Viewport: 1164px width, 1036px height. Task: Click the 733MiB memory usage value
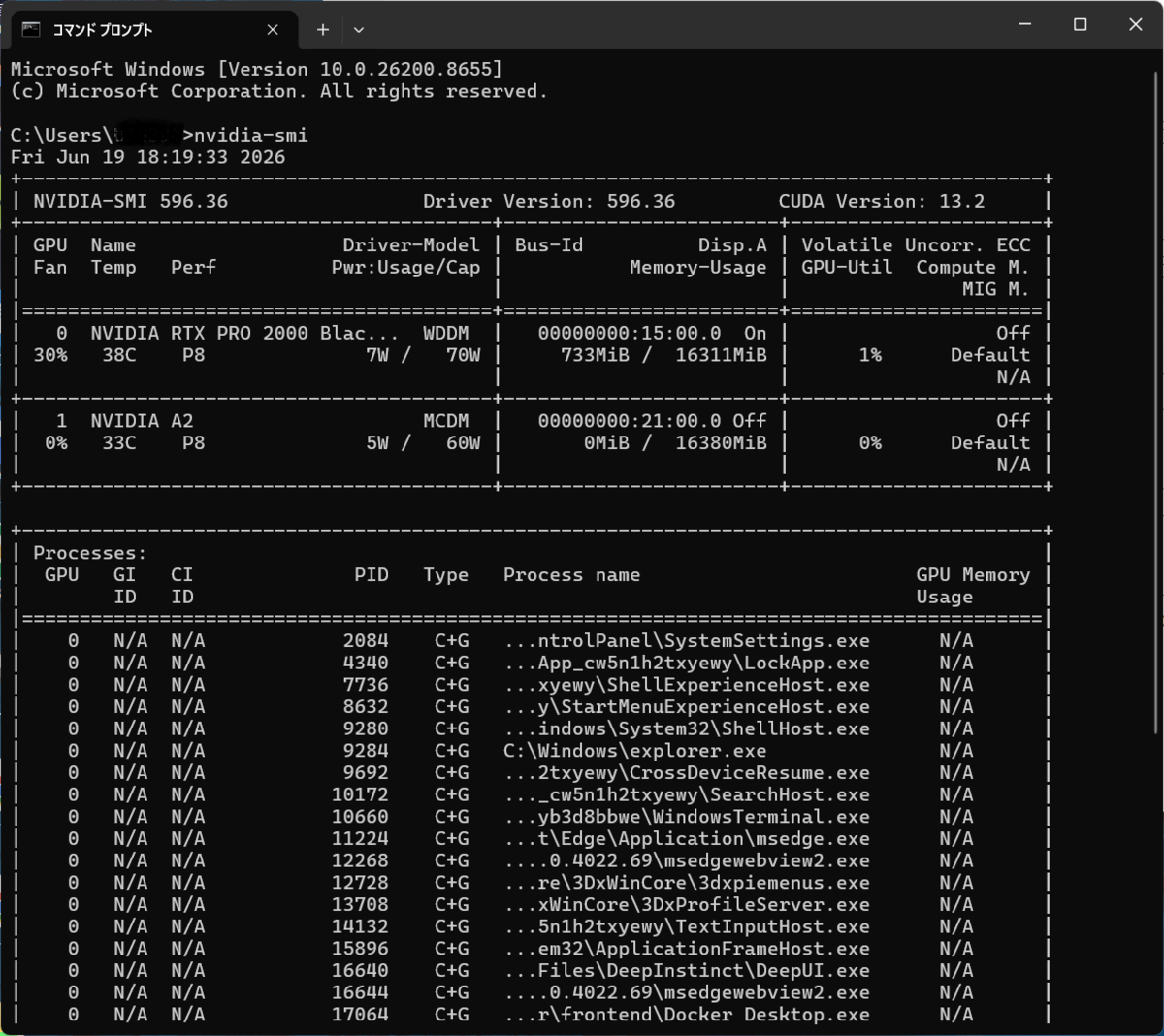(595, 355)
